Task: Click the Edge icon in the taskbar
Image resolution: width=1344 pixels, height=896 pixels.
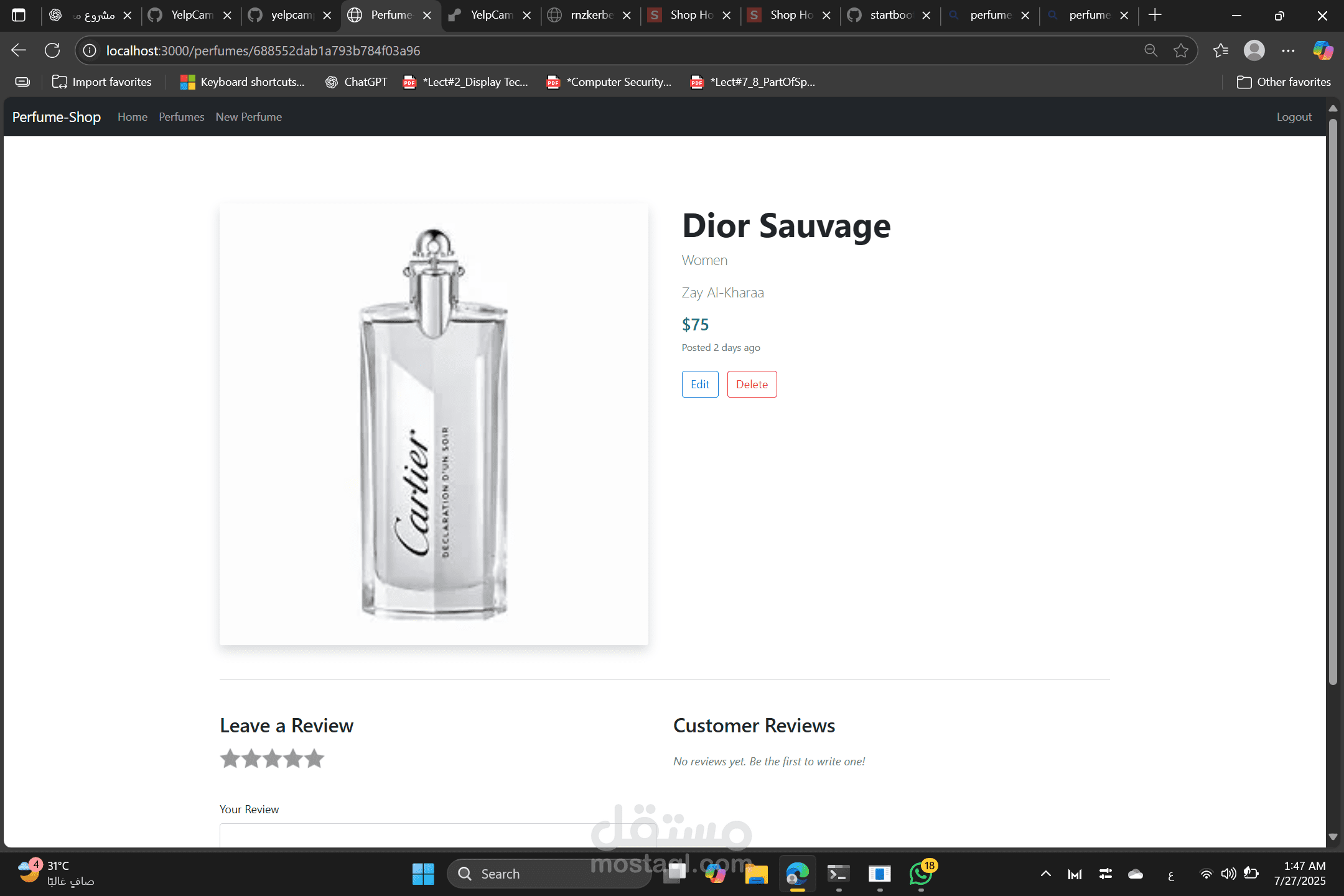Action: pyautogui.click(x=797, y=874)
